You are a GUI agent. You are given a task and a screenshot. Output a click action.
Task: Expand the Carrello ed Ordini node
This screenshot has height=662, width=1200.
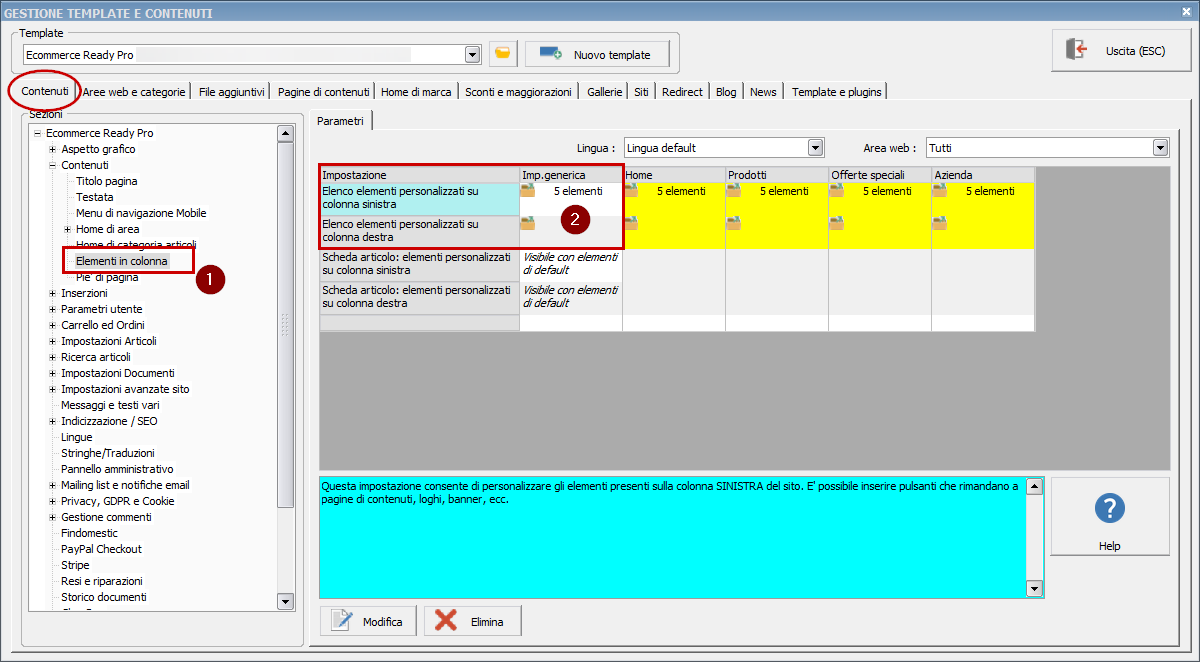pyautogui.click(x=53, y=325)
